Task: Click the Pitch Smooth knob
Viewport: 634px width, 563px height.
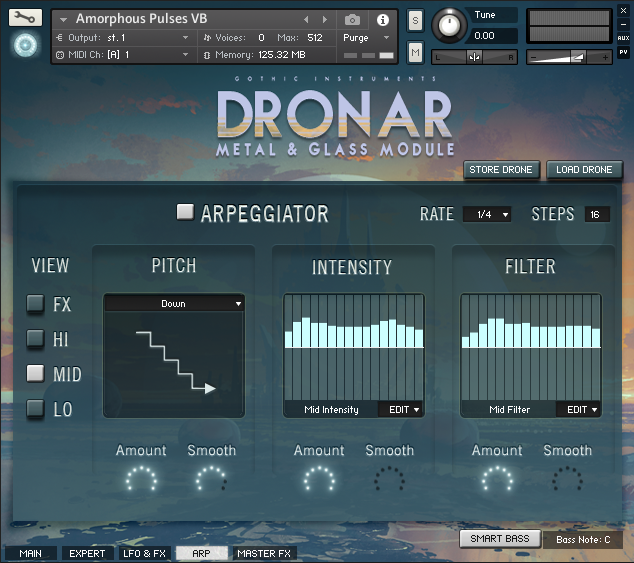Action: [x=211, y=479]
